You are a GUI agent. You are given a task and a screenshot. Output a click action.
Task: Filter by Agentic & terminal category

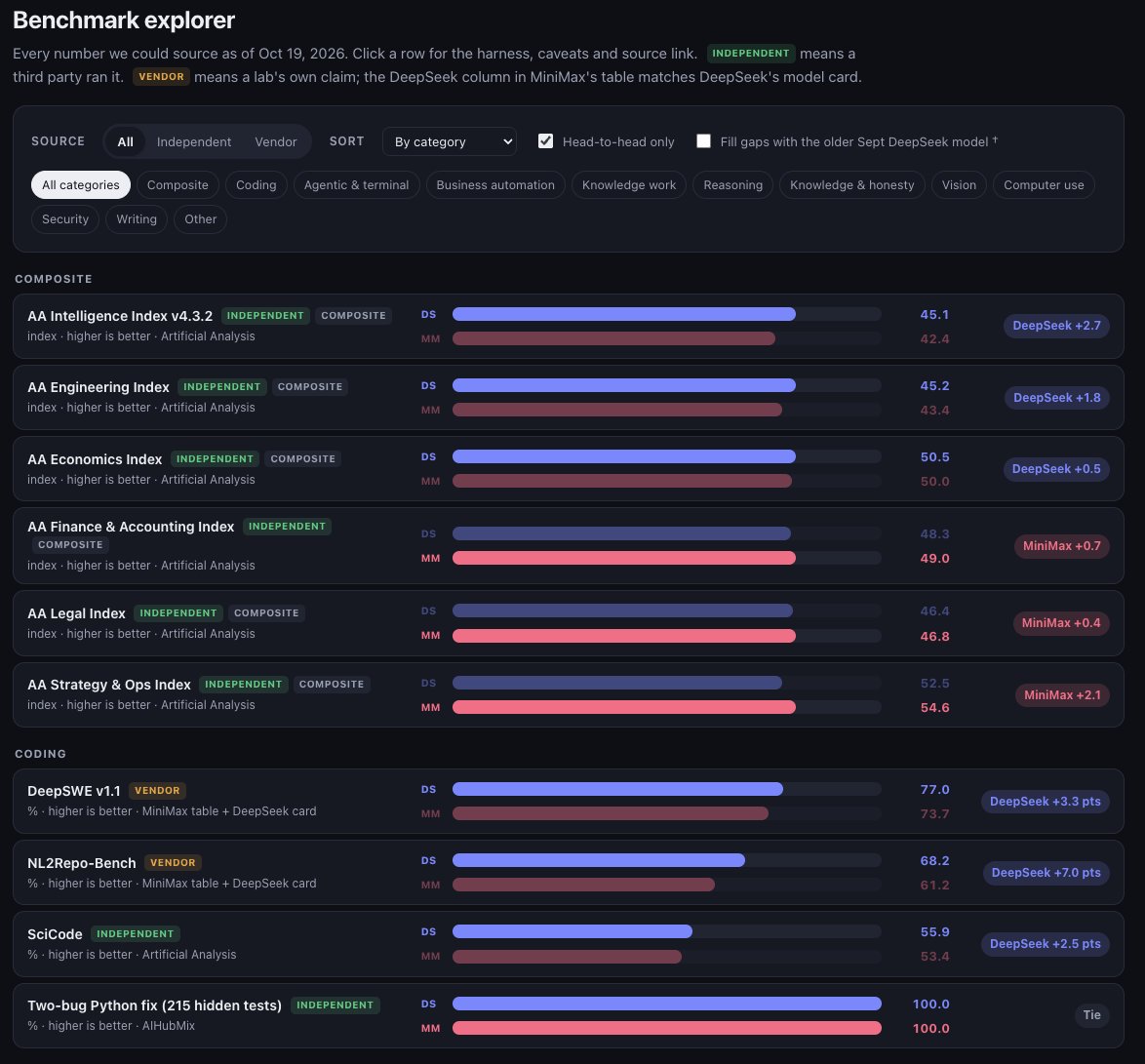click(x=356, y=184)
